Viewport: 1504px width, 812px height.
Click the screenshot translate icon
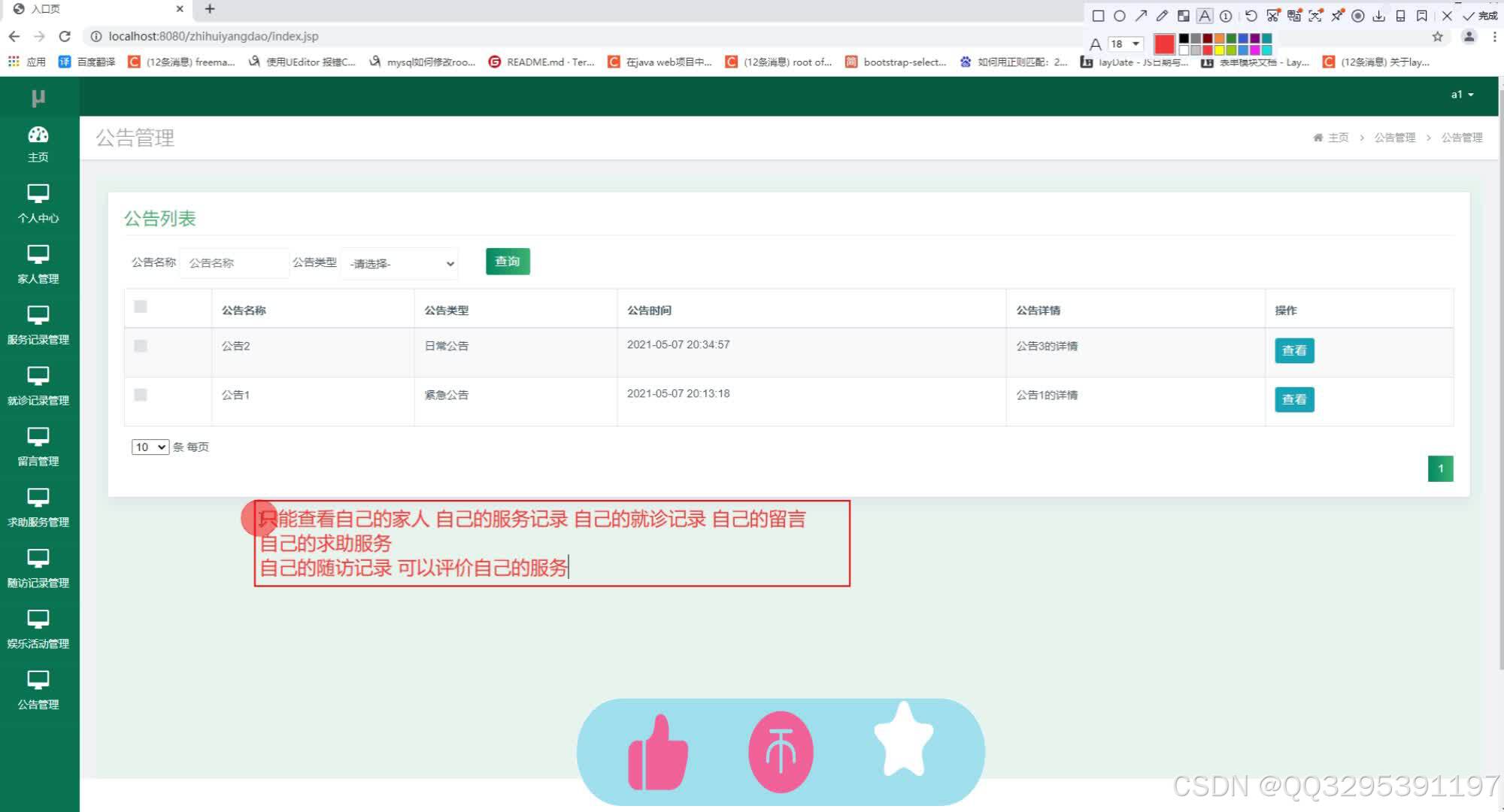(1294, 16)
